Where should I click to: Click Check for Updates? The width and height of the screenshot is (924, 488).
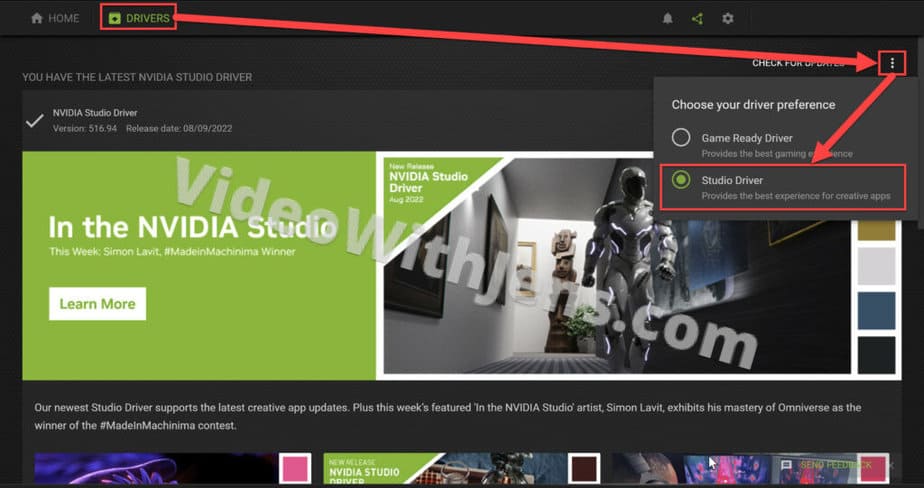click(798, 63)
